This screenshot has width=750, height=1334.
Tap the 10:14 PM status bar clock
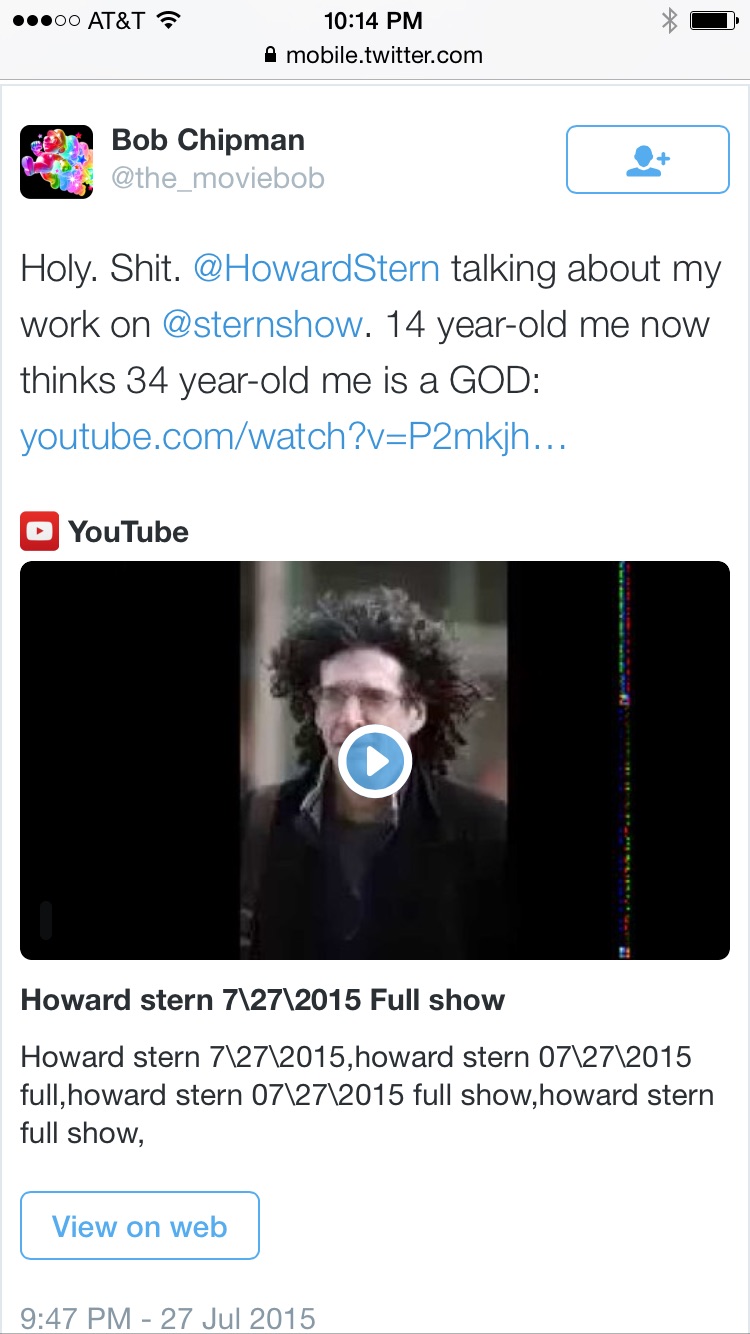(x=374, y=20)
